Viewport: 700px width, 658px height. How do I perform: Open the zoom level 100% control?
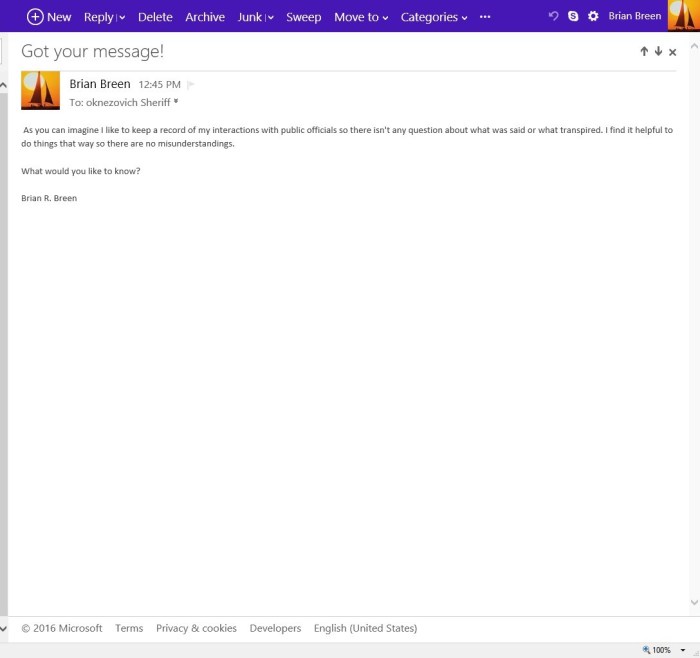[664, 650]
